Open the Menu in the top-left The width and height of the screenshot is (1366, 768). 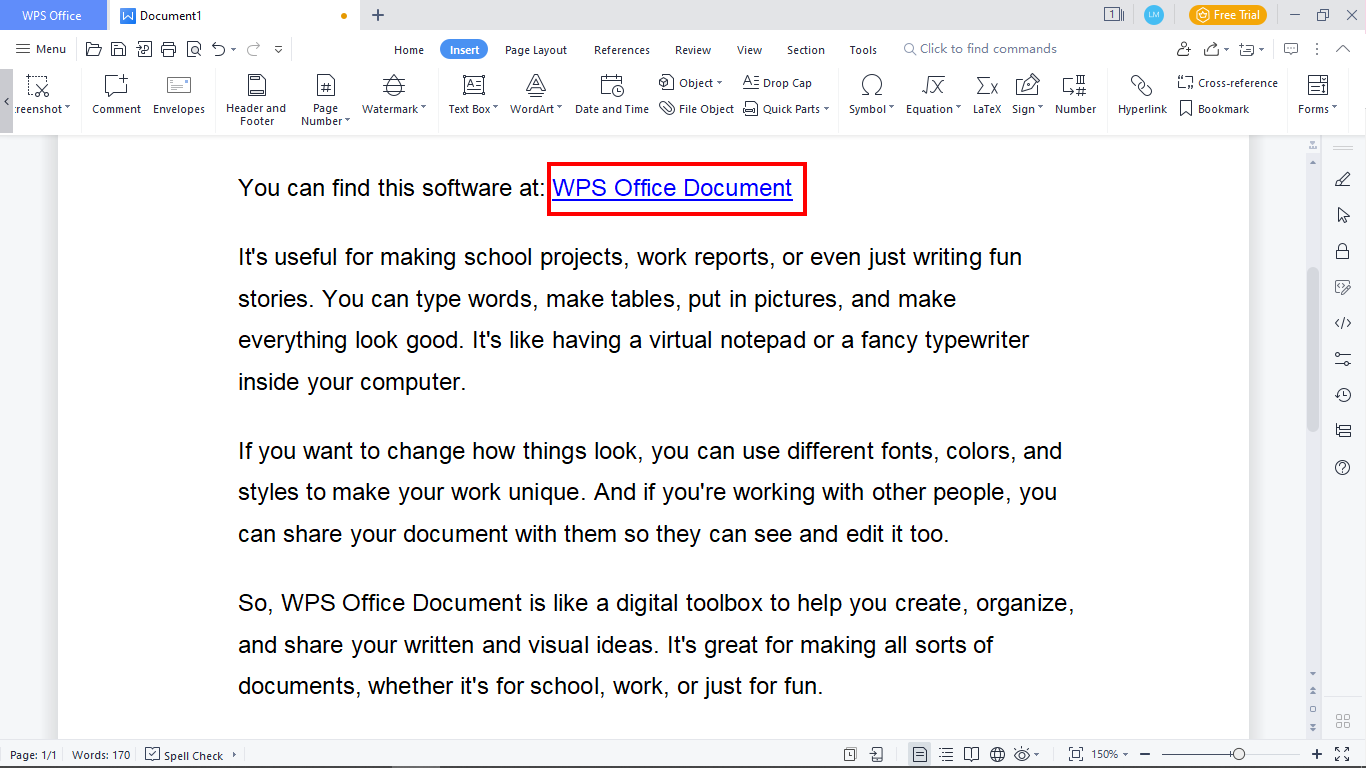click(40, 48)
